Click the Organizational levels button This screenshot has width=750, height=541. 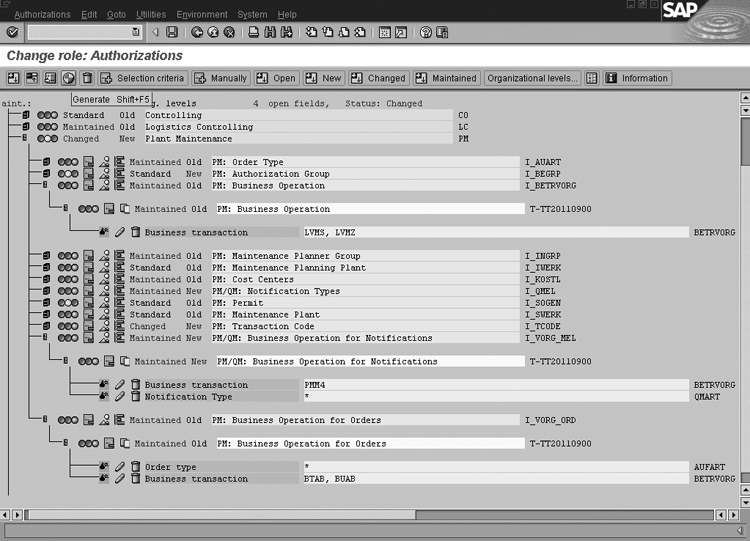pyautogui.click(x=532, y=78)
